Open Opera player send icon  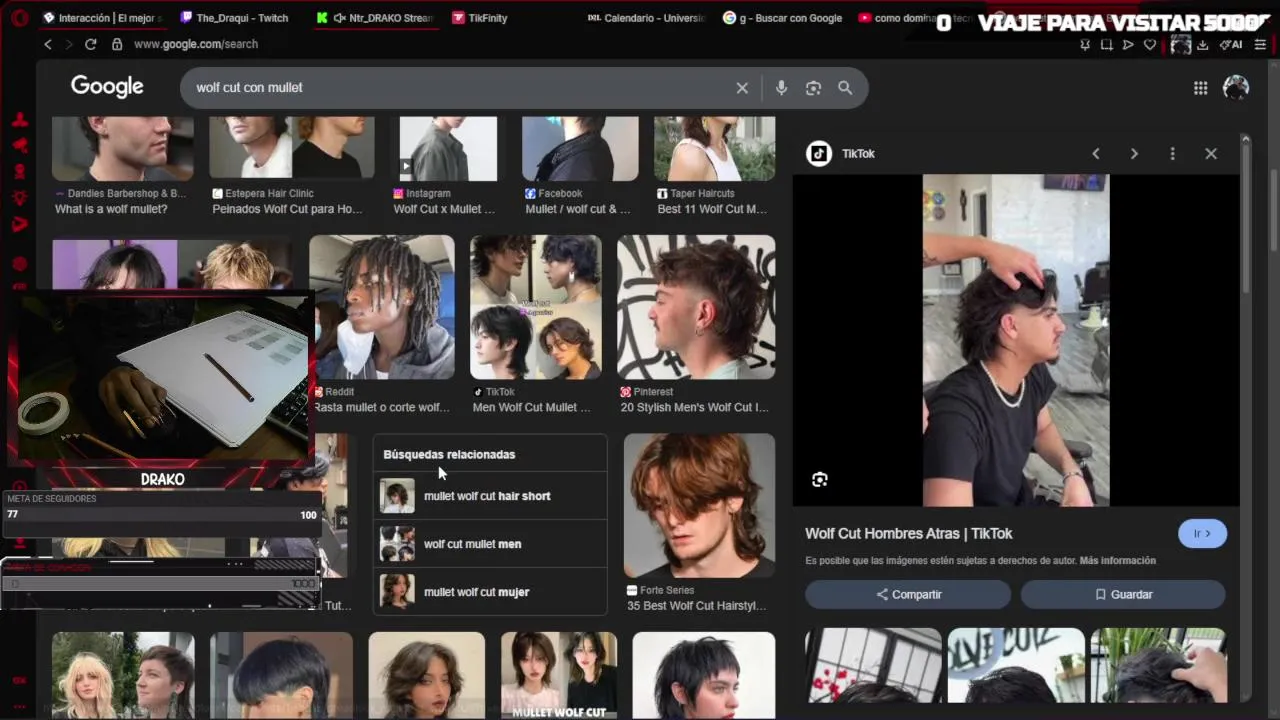1128,44
